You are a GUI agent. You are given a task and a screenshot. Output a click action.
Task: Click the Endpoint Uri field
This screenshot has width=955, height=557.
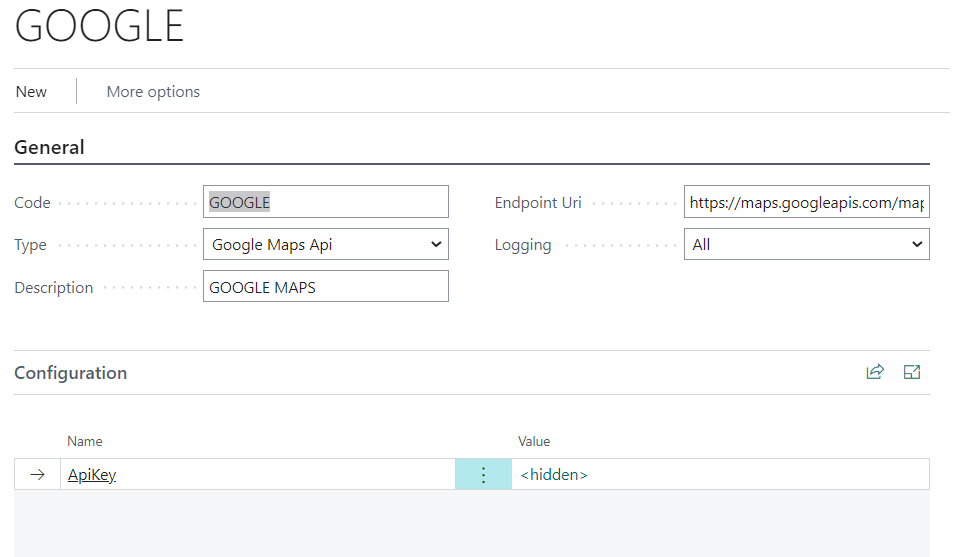(806, 201)
